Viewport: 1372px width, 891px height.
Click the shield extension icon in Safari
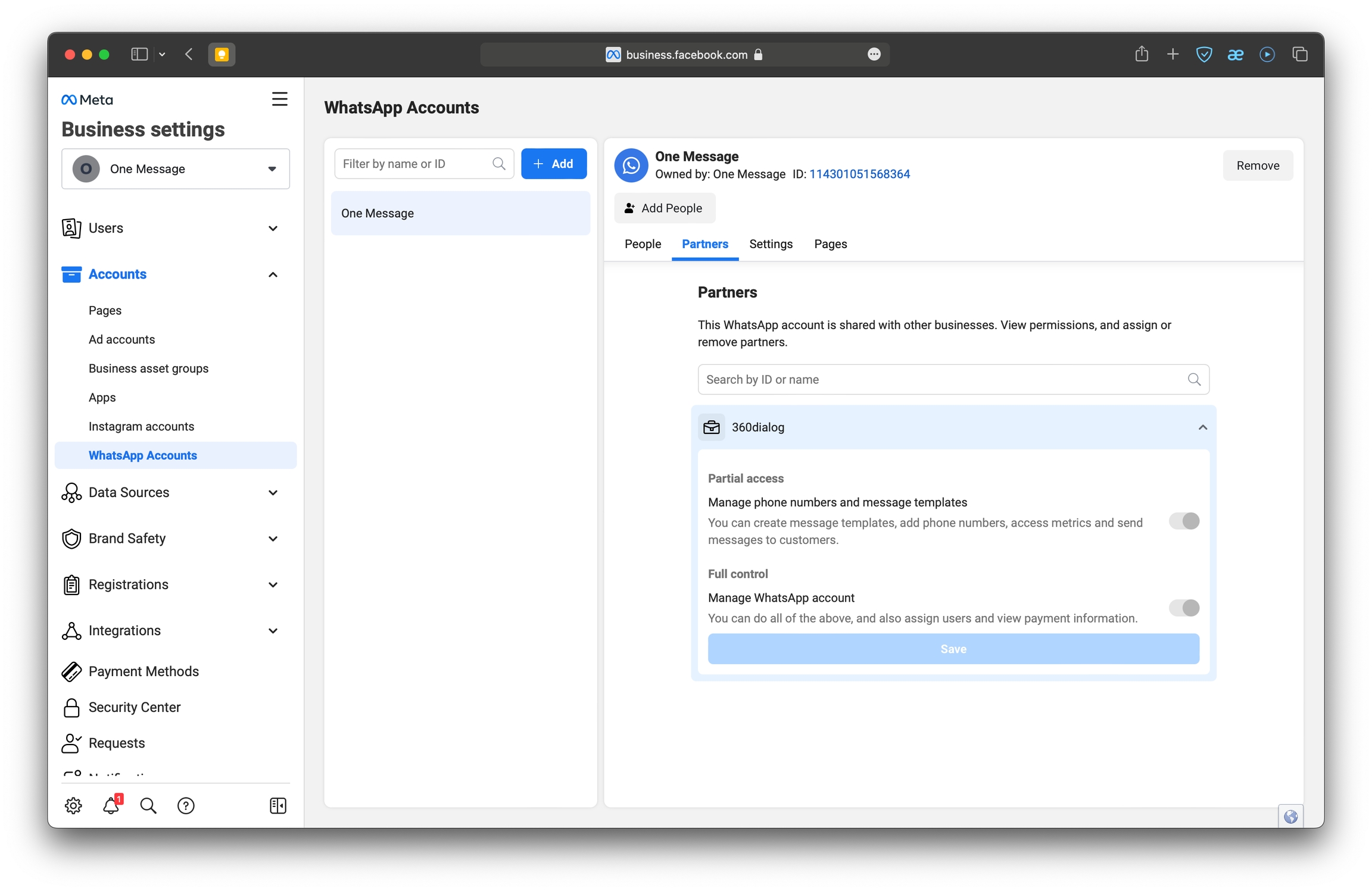(1203, 54)
